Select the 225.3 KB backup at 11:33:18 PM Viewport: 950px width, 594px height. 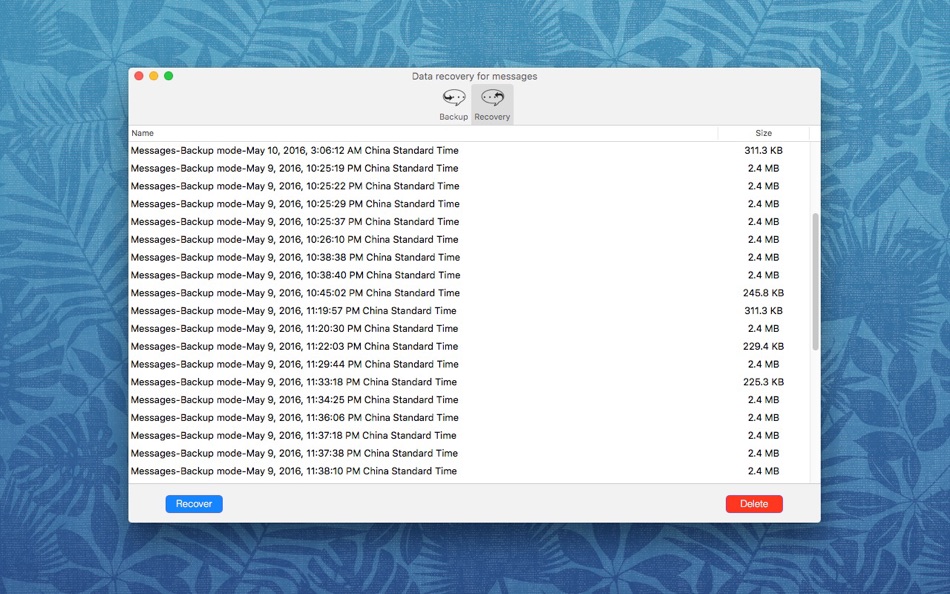click(x=470, y=382)
